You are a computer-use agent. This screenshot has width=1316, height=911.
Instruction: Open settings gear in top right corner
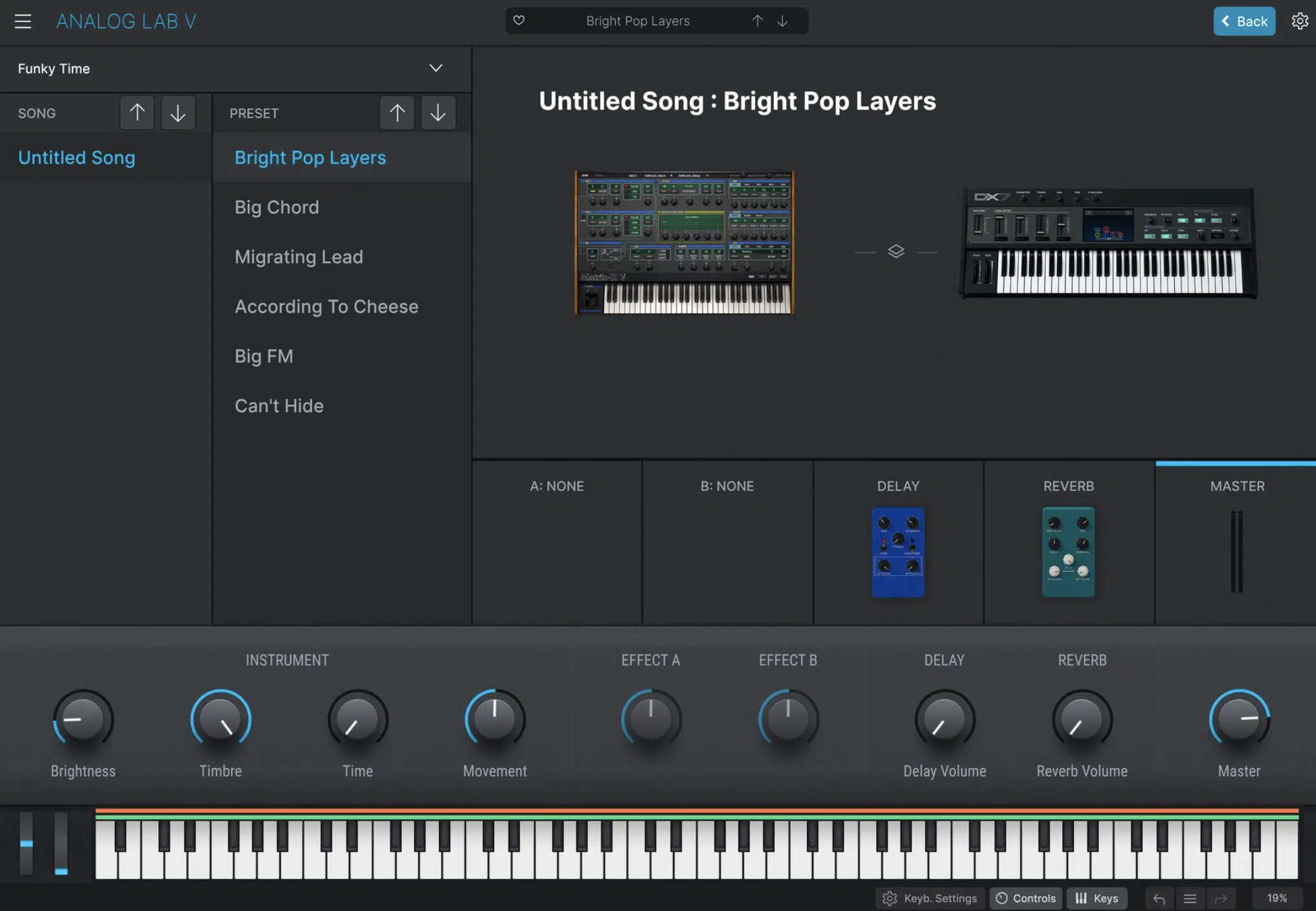1299,21
